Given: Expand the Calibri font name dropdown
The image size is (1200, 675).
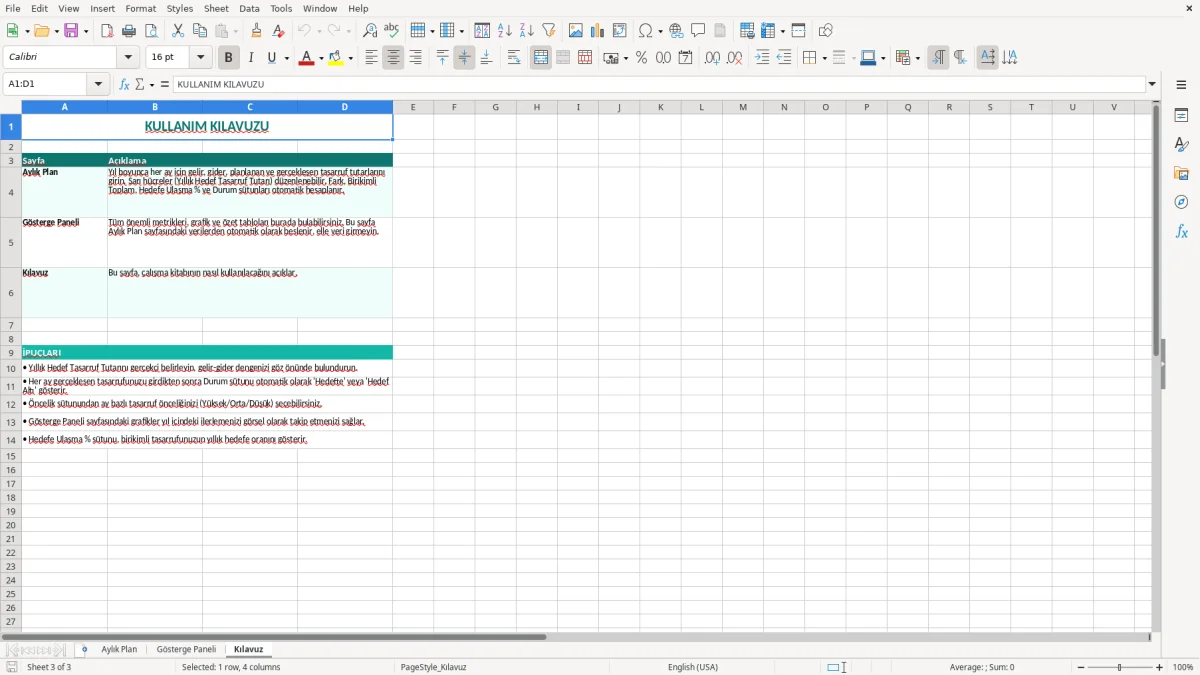Looking at the screenshot, I should (x=128, y=58).
